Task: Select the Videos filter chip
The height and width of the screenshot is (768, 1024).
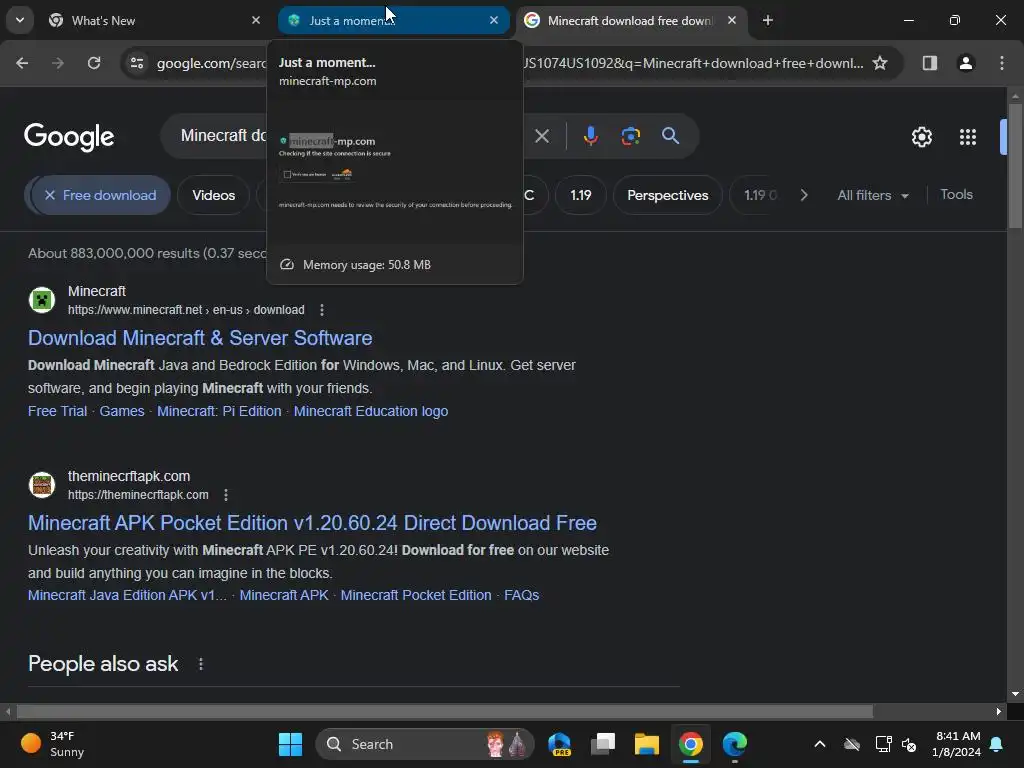Action: point(214,195)
